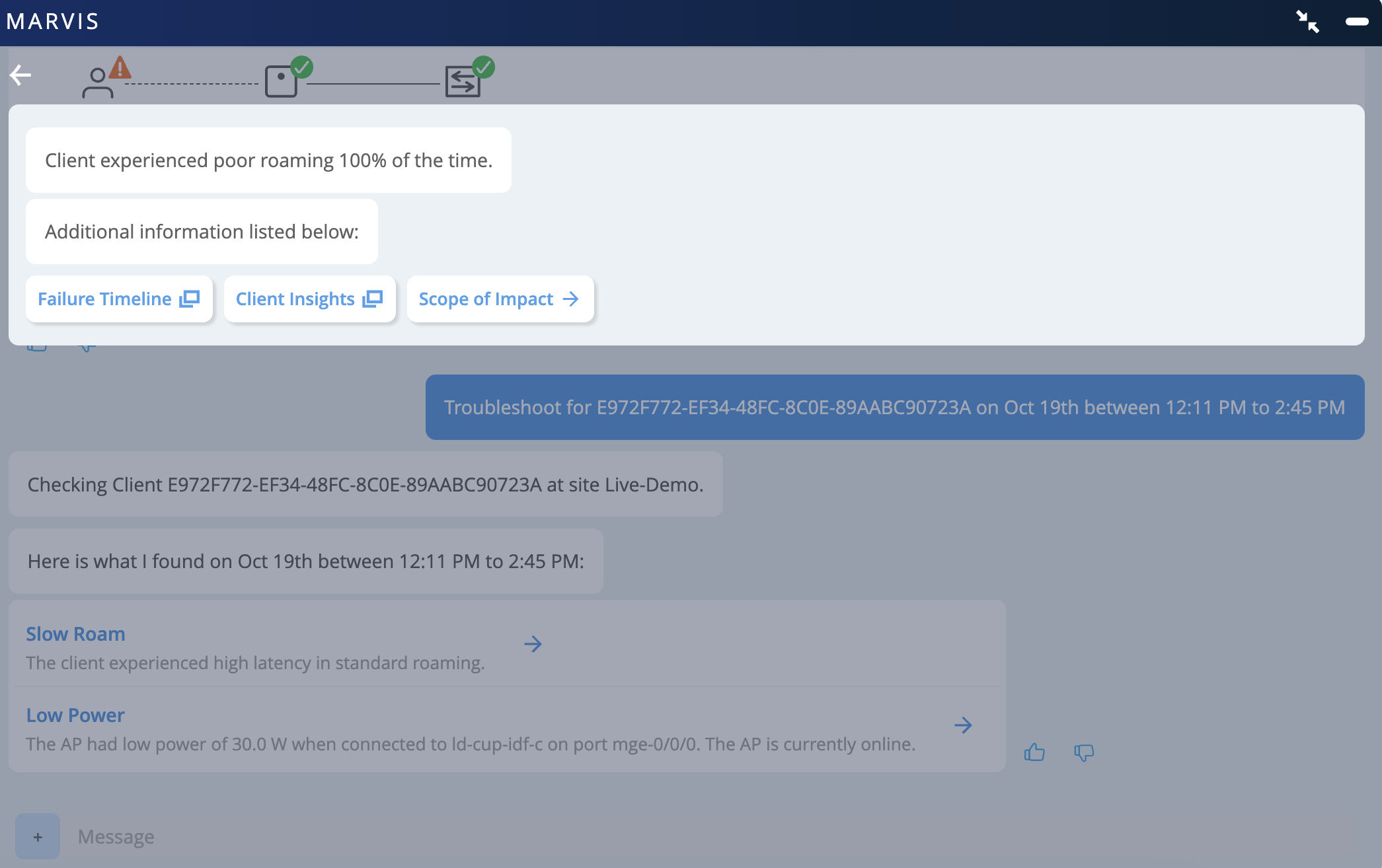Open Failure Timeline popup
1382x868 pixels.
[119, 299]
